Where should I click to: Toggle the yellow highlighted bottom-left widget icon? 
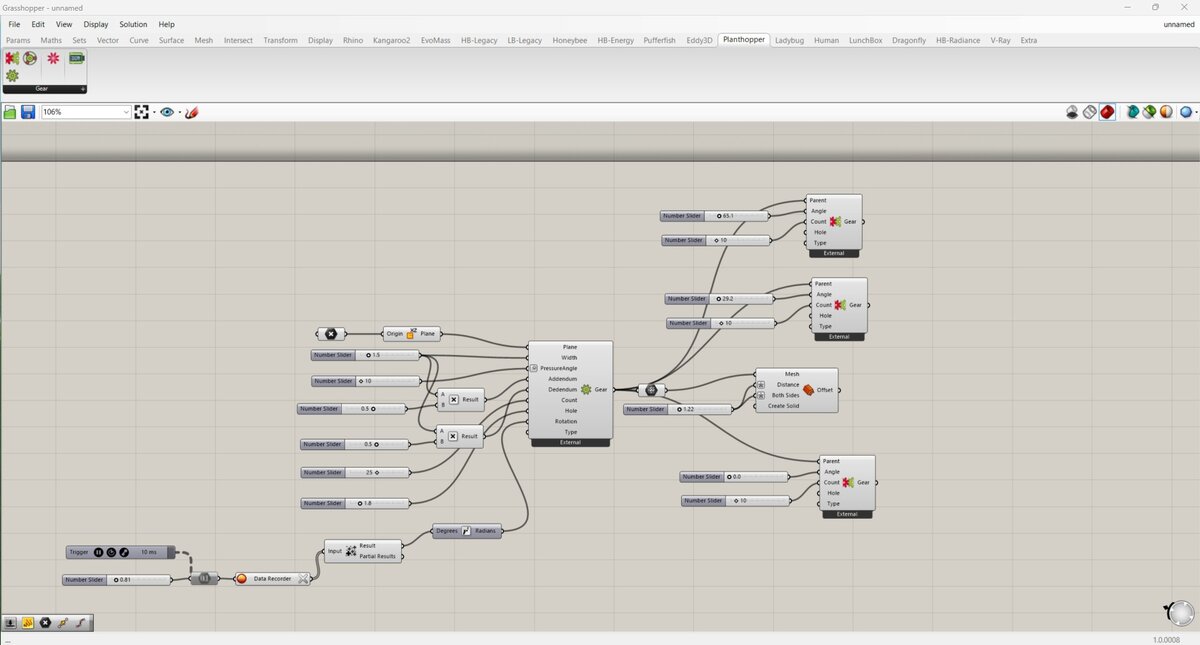point(28,622)
